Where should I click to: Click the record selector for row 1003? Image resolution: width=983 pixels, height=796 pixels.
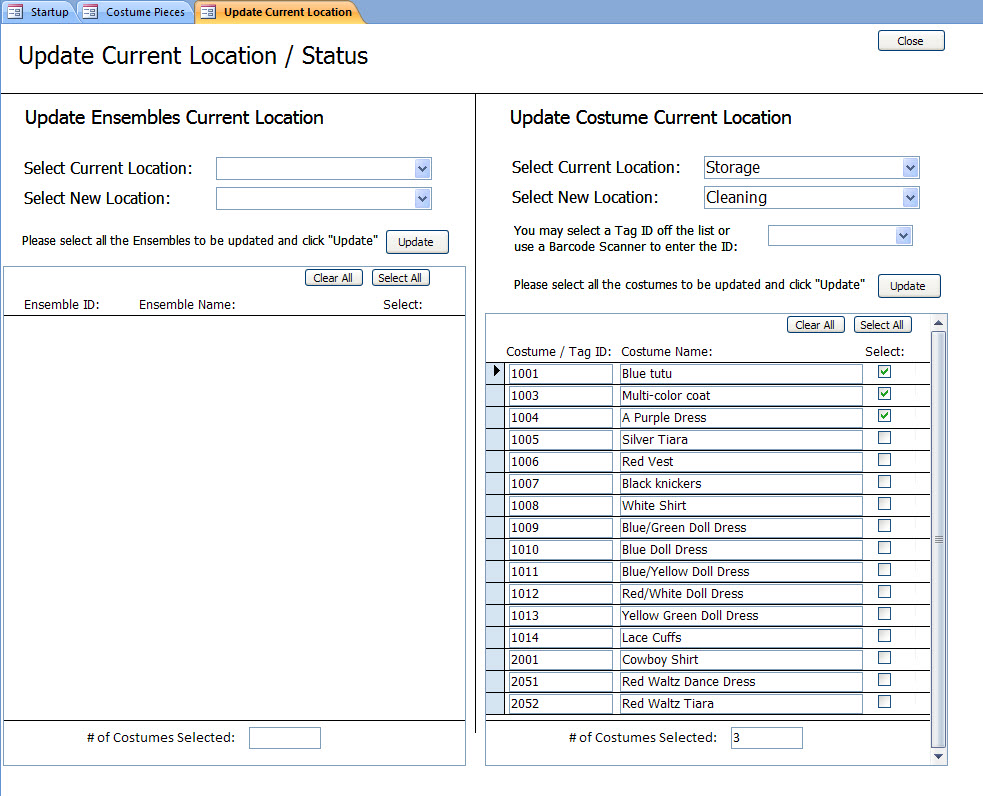click(x=495, y=395)
